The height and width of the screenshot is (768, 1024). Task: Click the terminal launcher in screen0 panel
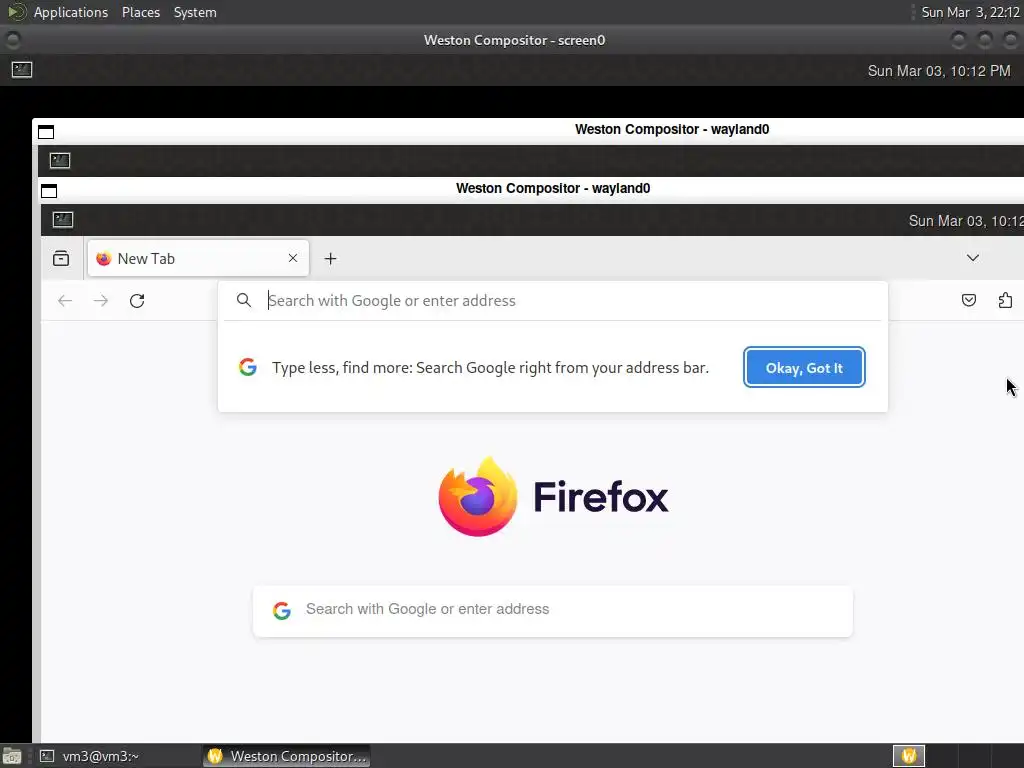click(x=22, y=69)
